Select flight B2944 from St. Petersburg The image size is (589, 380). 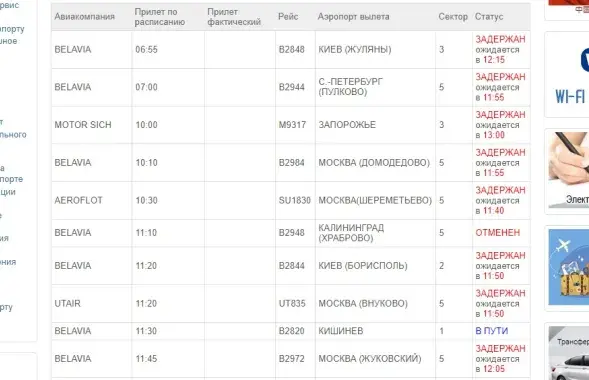pyautogui.click(x=291, y=87)
